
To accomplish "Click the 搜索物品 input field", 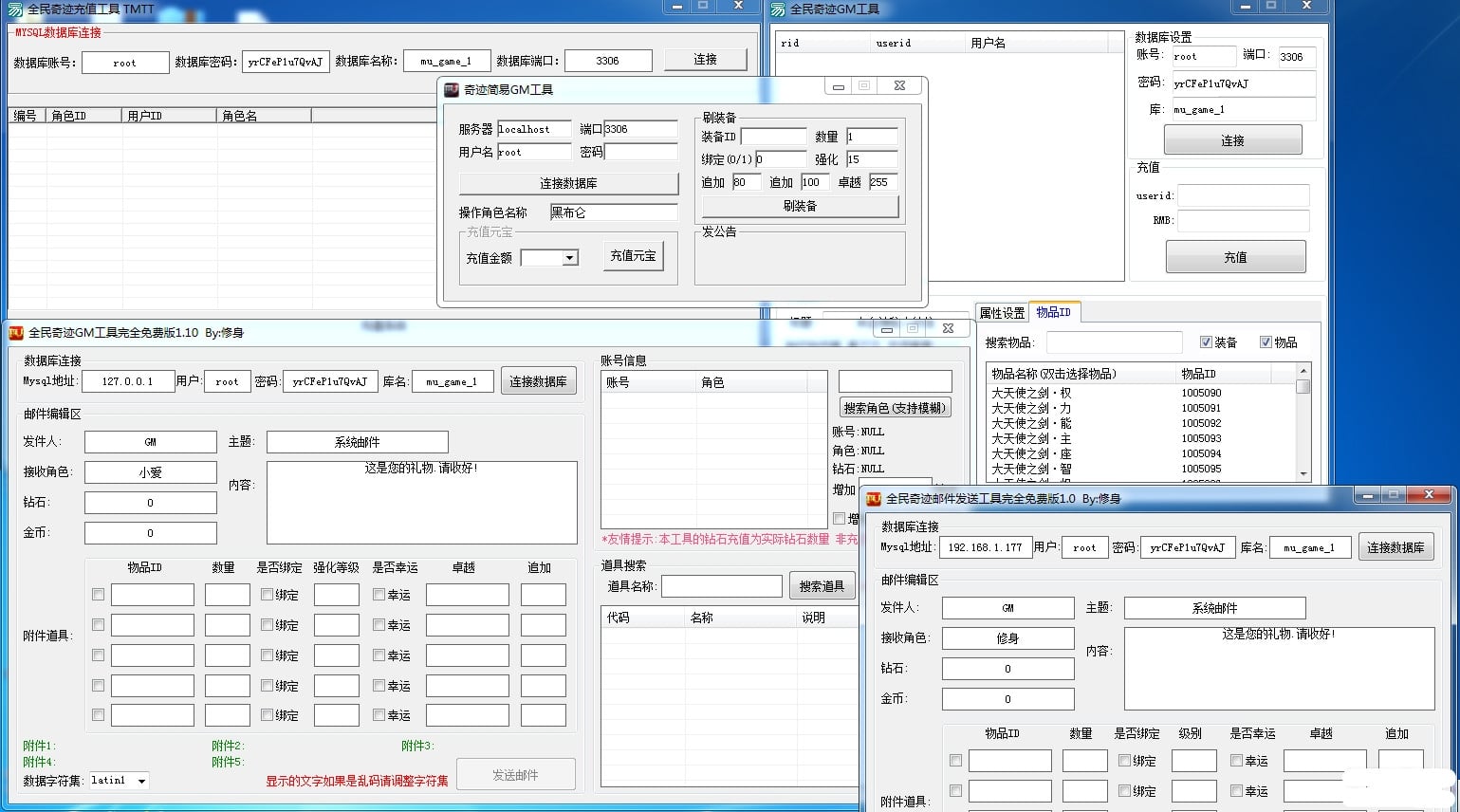I will (1114, 342).
